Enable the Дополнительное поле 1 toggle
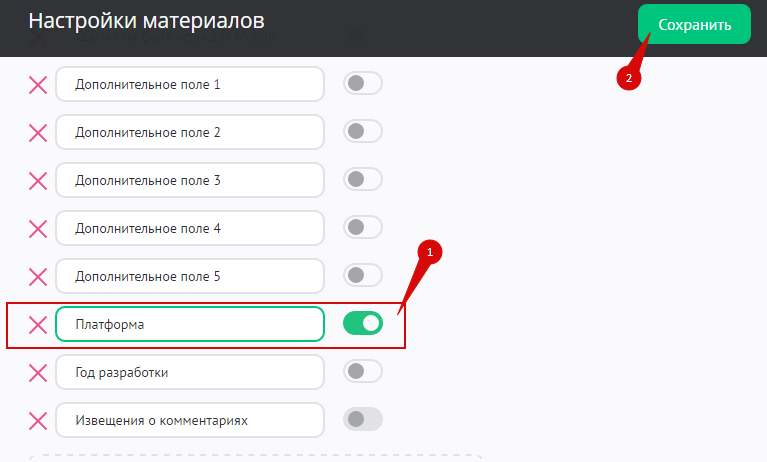The height and width of the screenshot is (462, 767). point(362,85)
